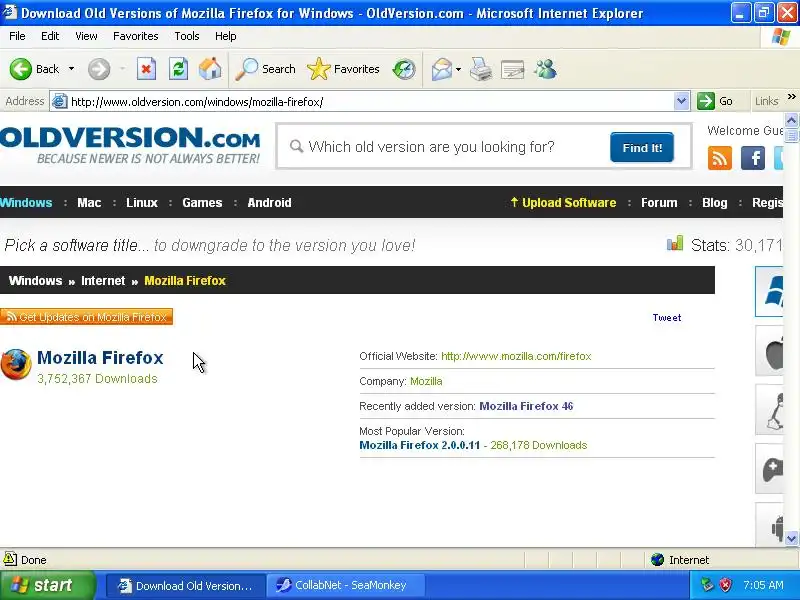
Task: Select the Mac nav tab
Action: click(89, 203)
